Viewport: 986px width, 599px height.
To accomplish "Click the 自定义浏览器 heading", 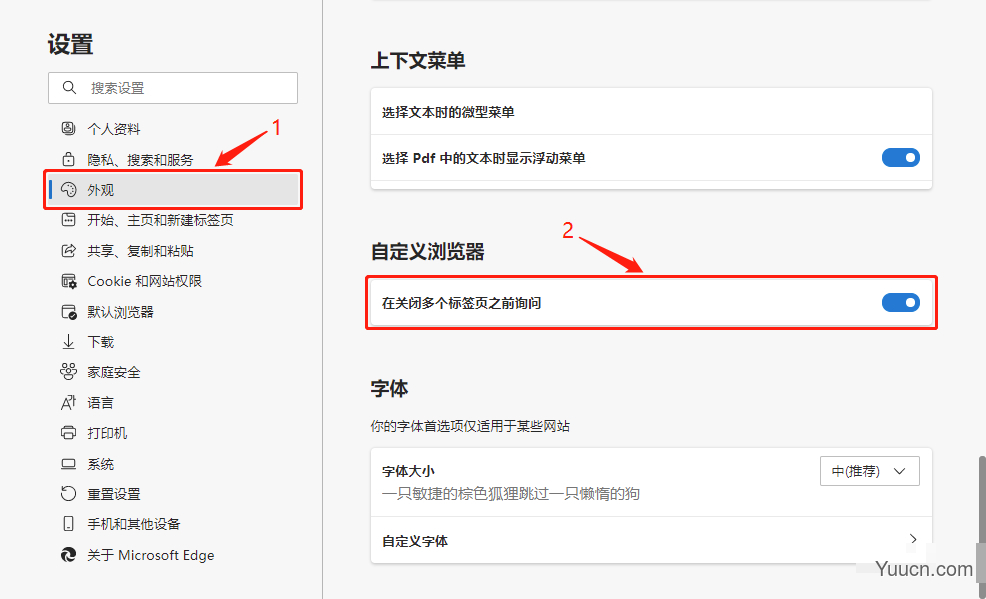I will pyautogui.click(x=428, y=251).
